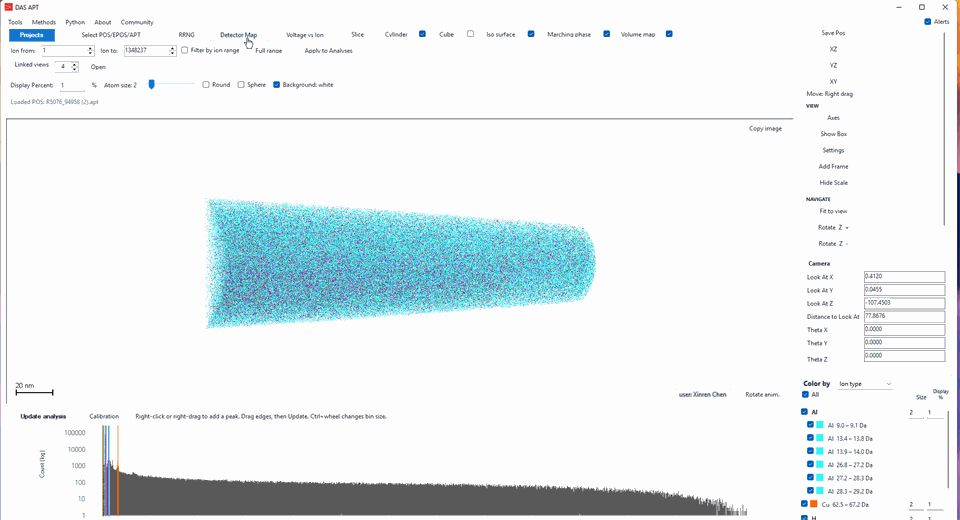Toggle the Cylinder checkbox
This screenshot has width=960, height=520.
pyautogui.click(x=422, y=34)
